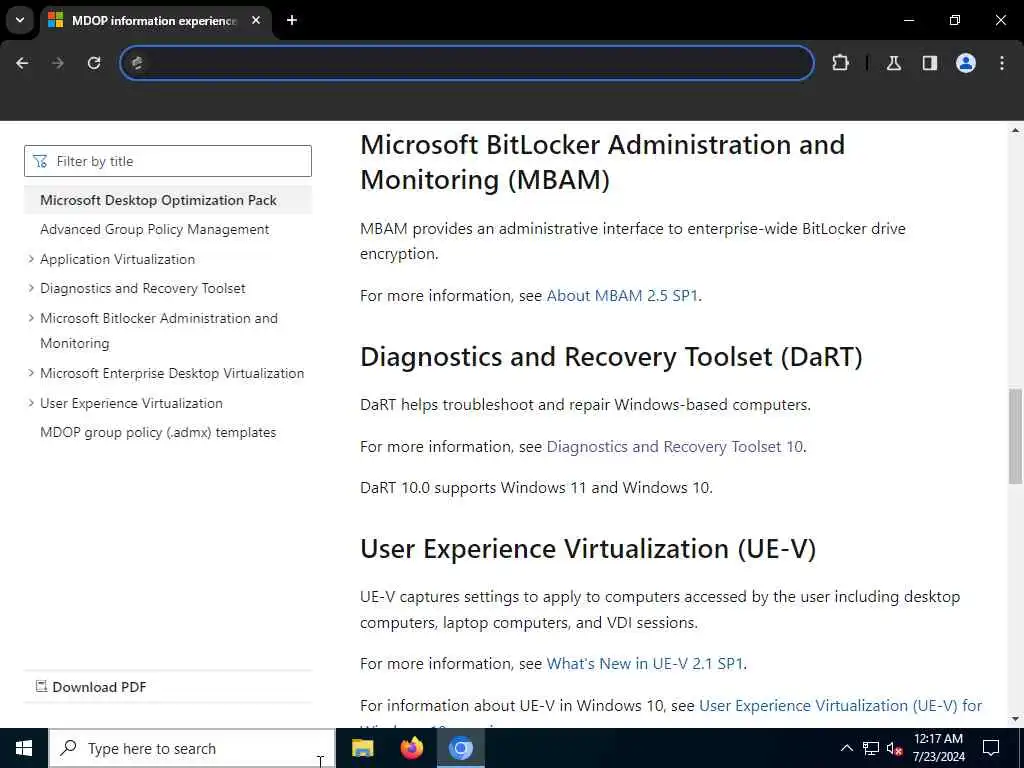Reload the current page
Viewport: 1024px width, 768px height.
click(94, 63)
